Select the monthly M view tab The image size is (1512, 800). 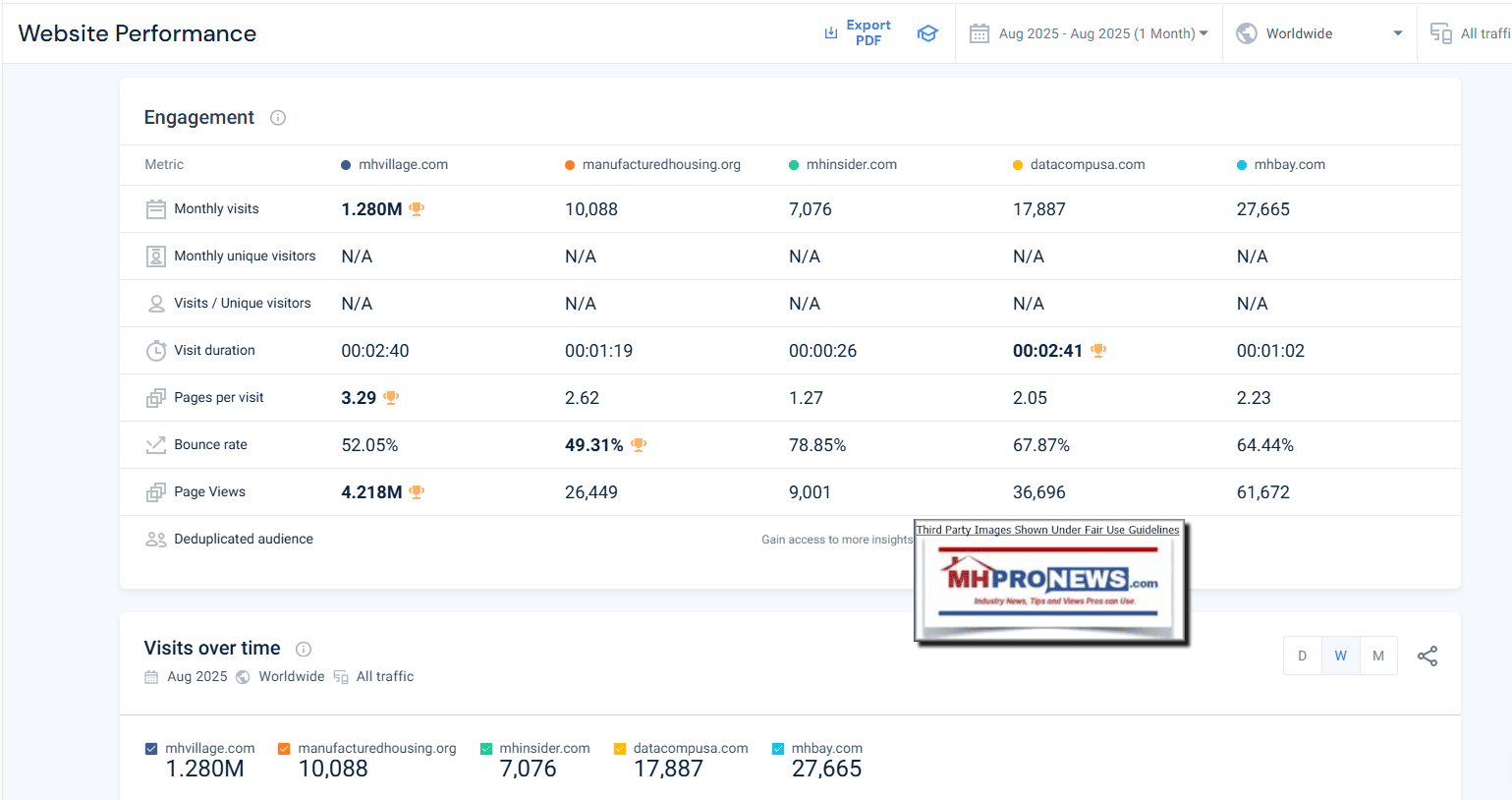pos(1378,657)
